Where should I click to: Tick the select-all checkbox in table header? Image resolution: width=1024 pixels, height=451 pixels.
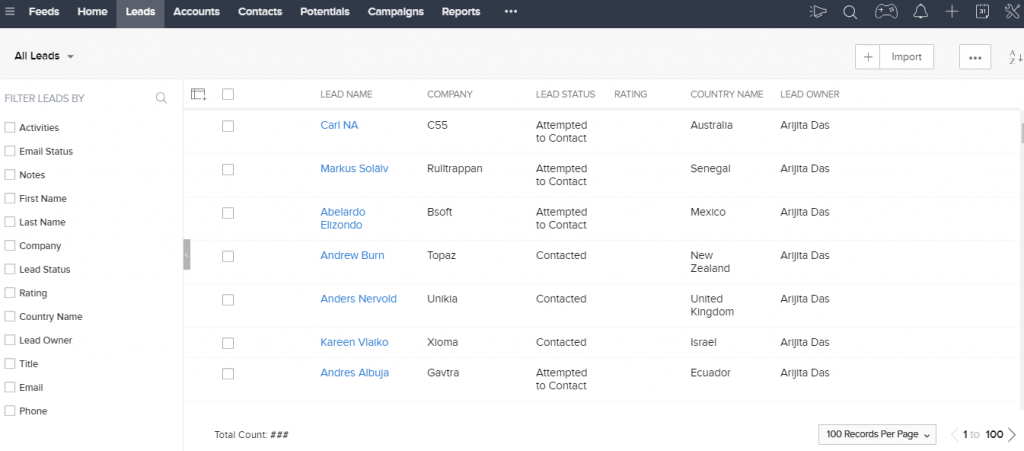[228, 94]
